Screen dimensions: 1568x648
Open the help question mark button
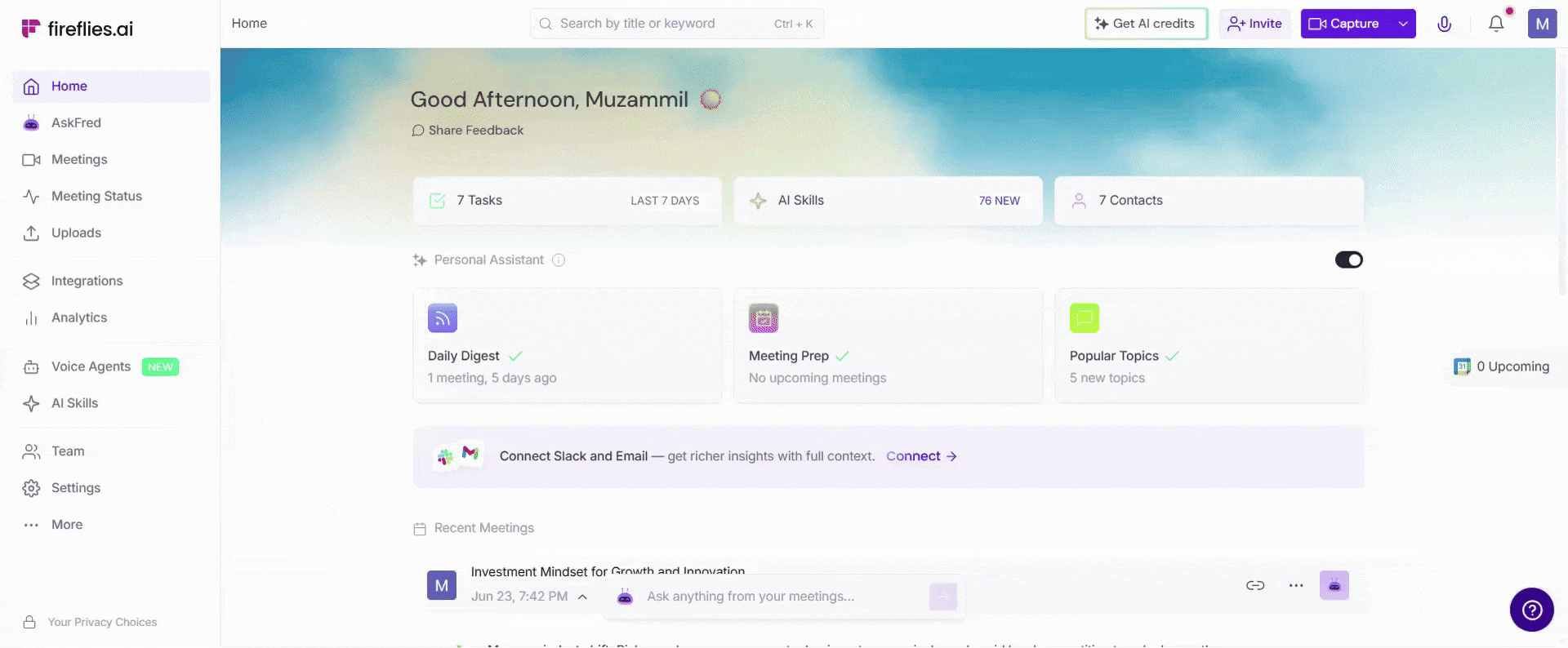pos(1532,610)
